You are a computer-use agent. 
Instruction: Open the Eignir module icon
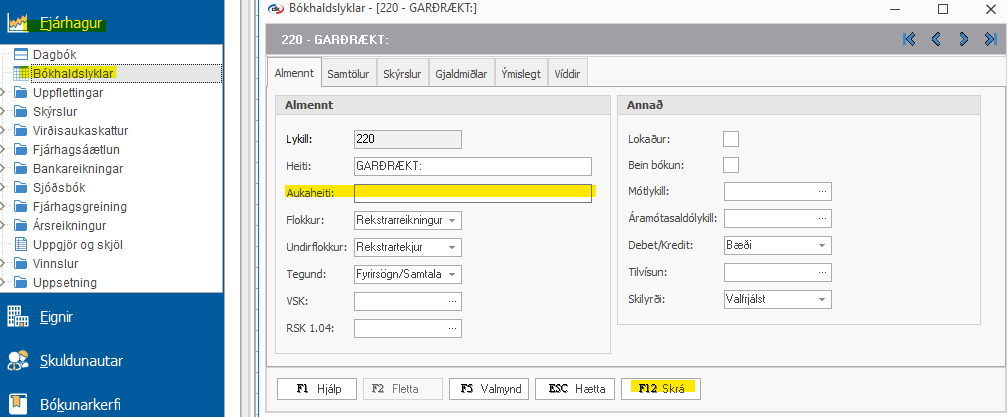(17, 317)
